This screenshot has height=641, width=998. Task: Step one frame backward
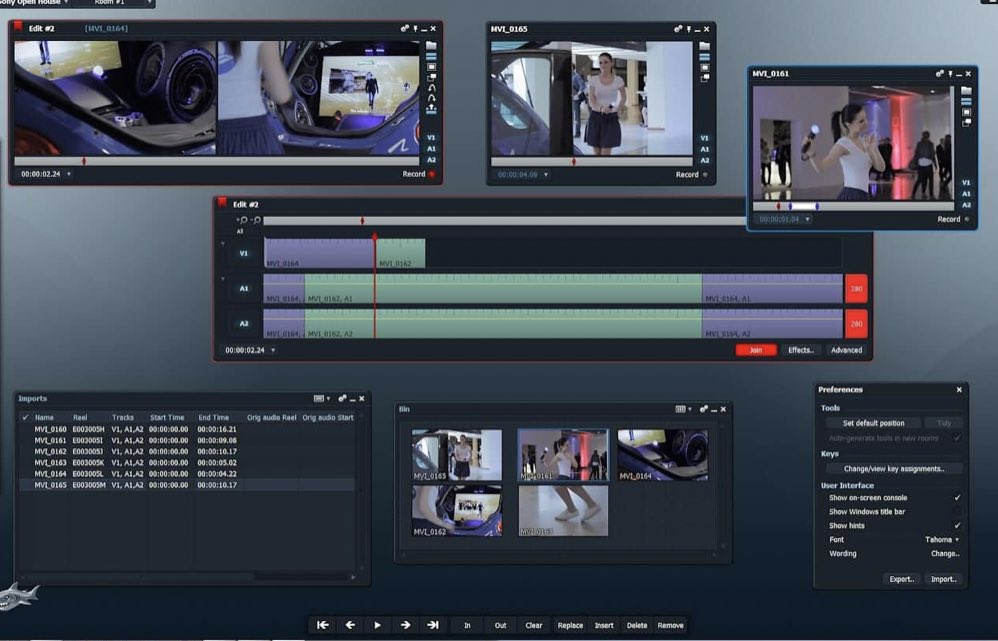click(350, 625)
